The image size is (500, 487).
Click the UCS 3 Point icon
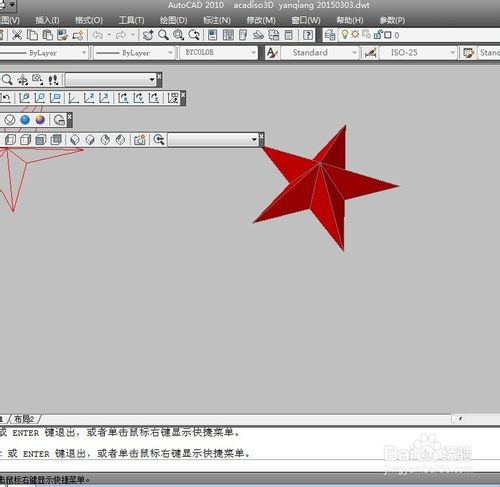[104, 98]
